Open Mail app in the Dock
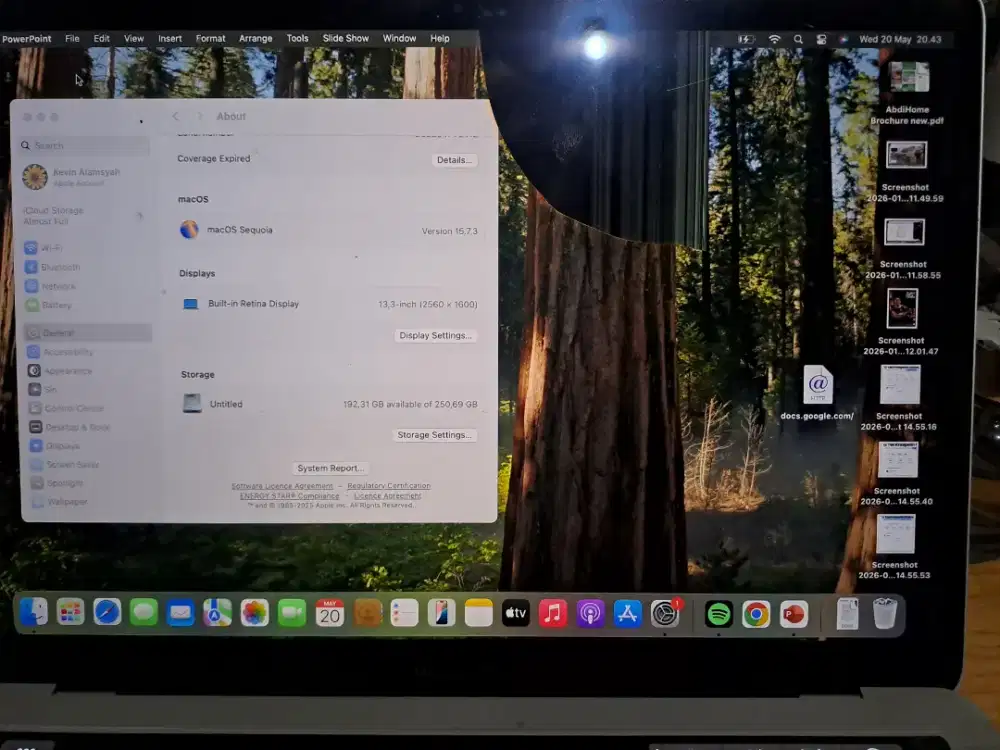 click(180, 614)
